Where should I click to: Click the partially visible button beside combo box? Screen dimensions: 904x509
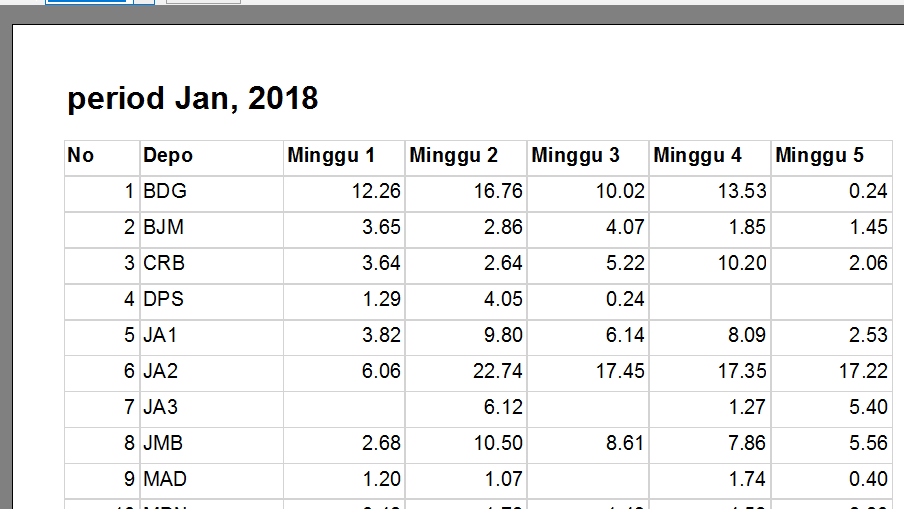pos(203,2)
